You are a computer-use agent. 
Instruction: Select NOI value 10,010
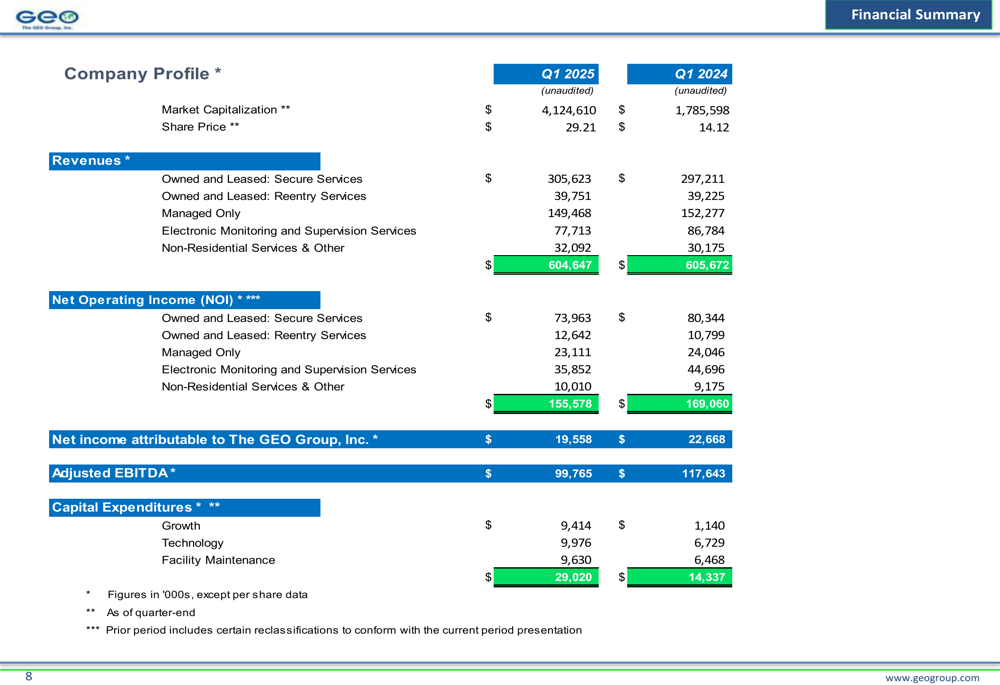(572, 387)
